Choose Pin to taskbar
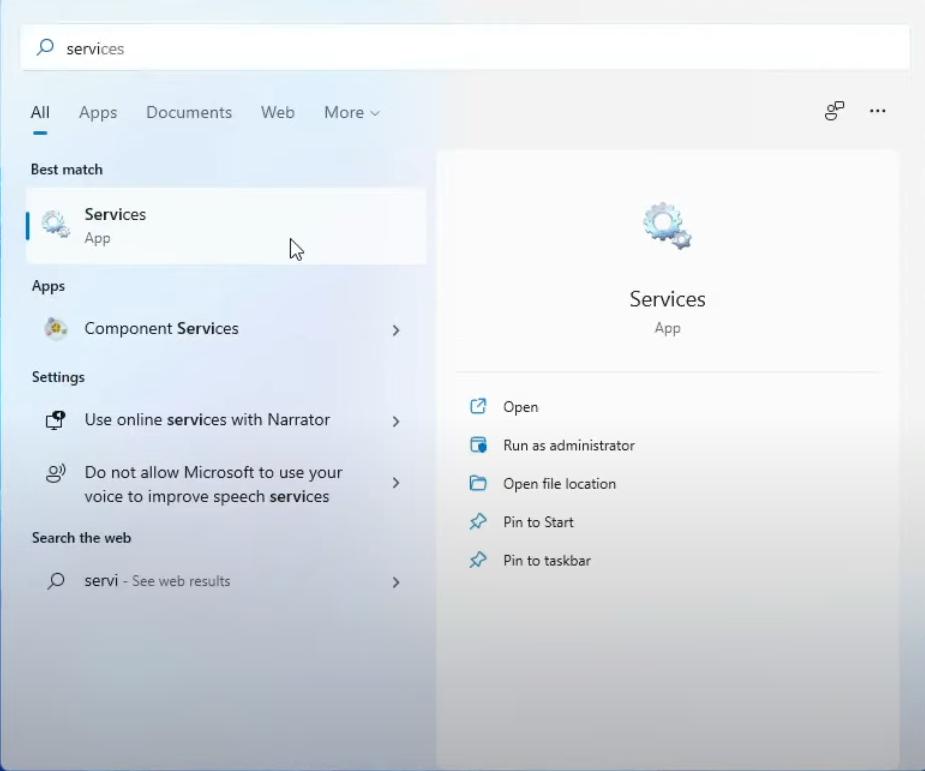Viewport: 925px width, 771px height. 547,560
